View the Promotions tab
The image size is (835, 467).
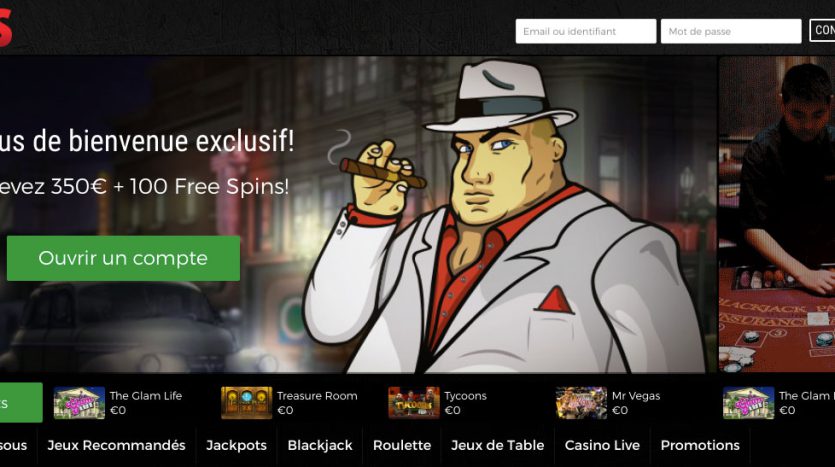pyautogui.click(x=700, y=446)
